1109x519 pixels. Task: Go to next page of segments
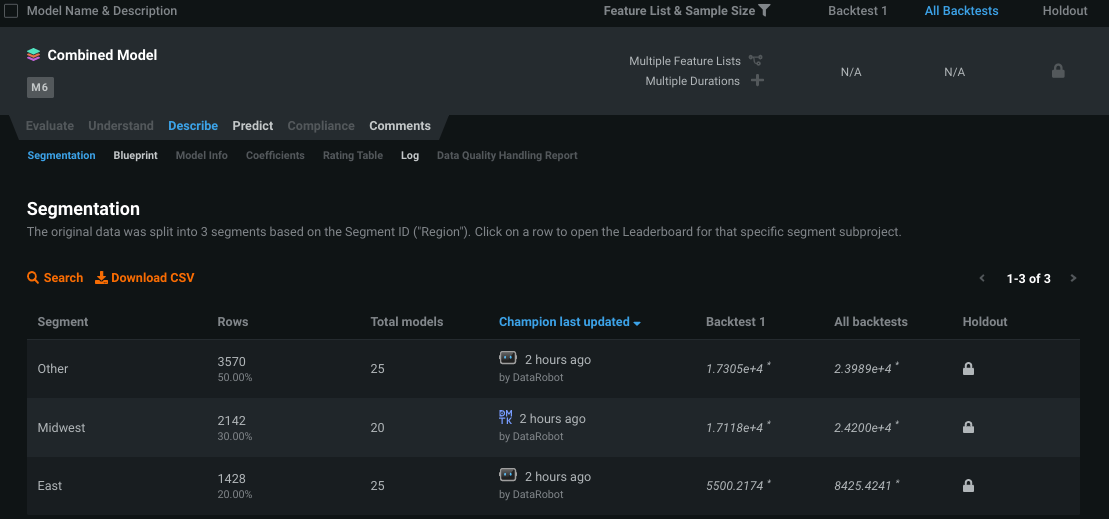1073,278
